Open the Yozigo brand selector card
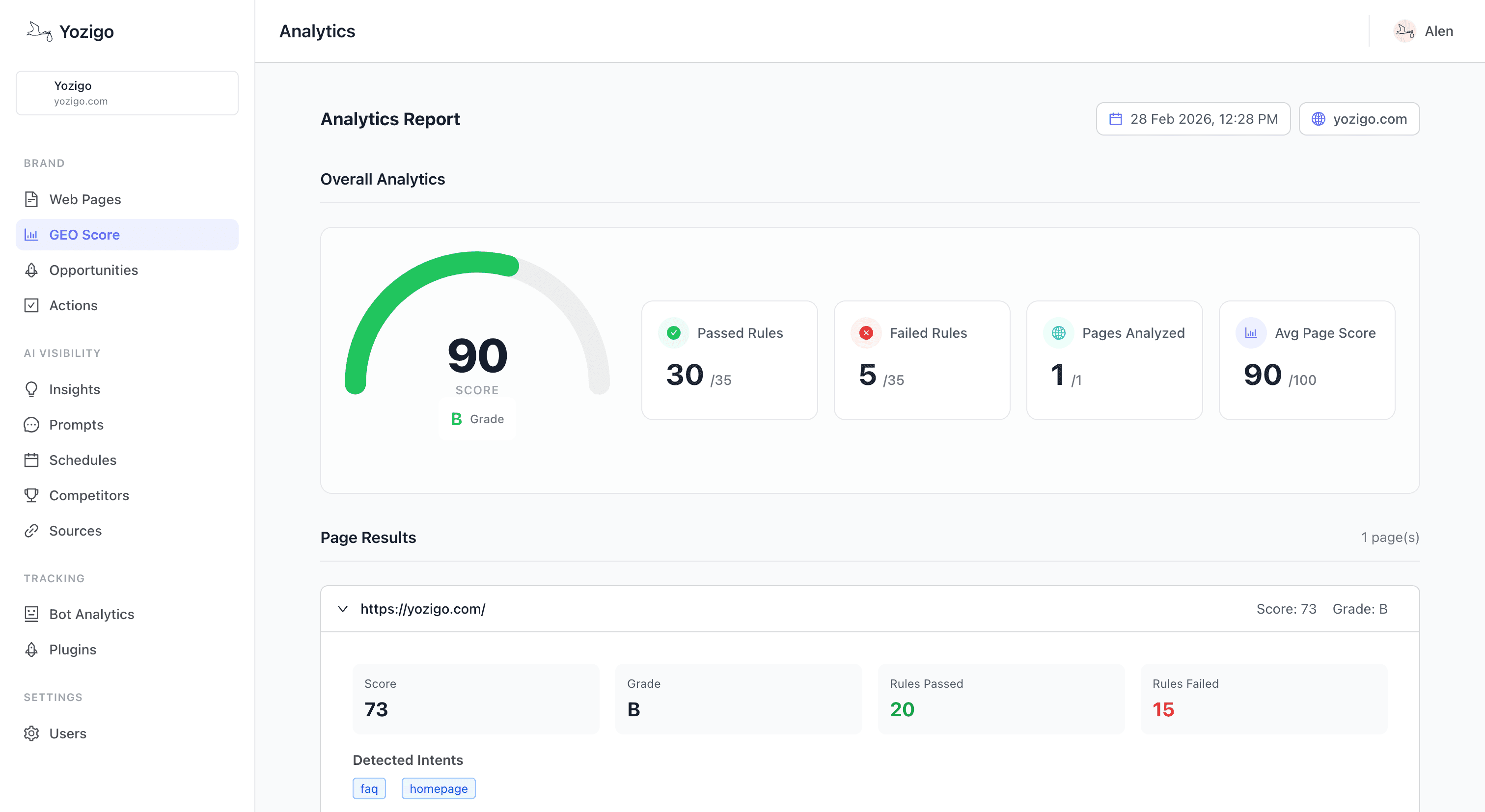 [x=127, y=92]
